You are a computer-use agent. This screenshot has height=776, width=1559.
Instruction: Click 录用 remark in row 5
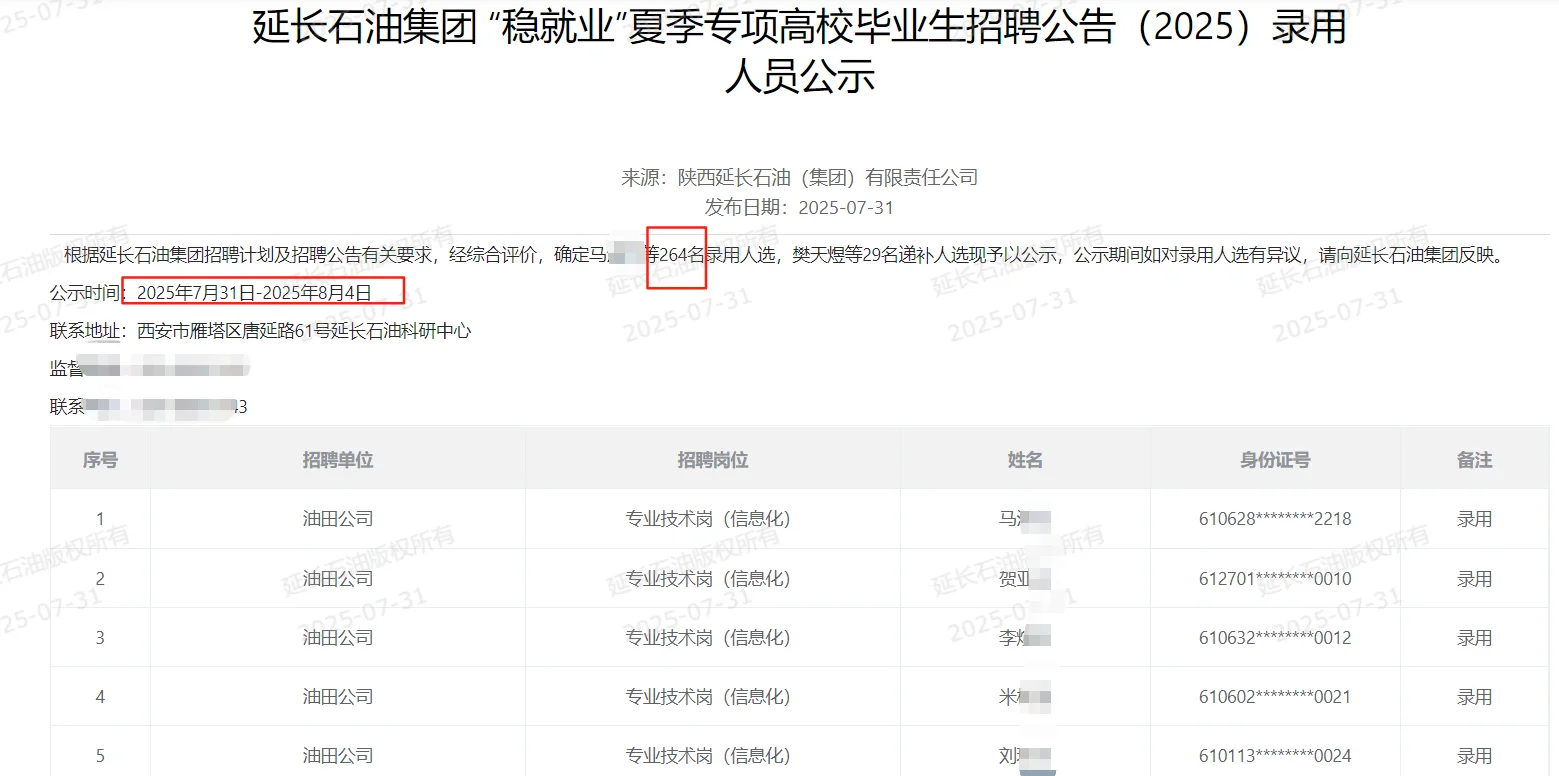[1475, 755]
